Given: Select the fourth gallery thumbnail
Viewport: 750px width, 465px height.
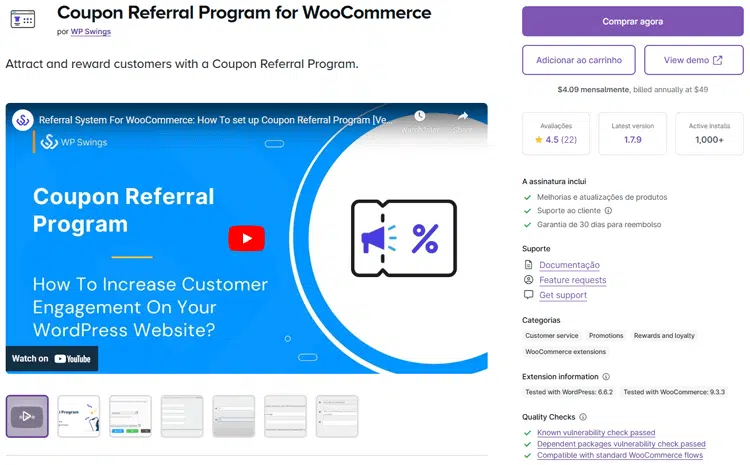Looking at the screenshot, I should coord(182,416).
